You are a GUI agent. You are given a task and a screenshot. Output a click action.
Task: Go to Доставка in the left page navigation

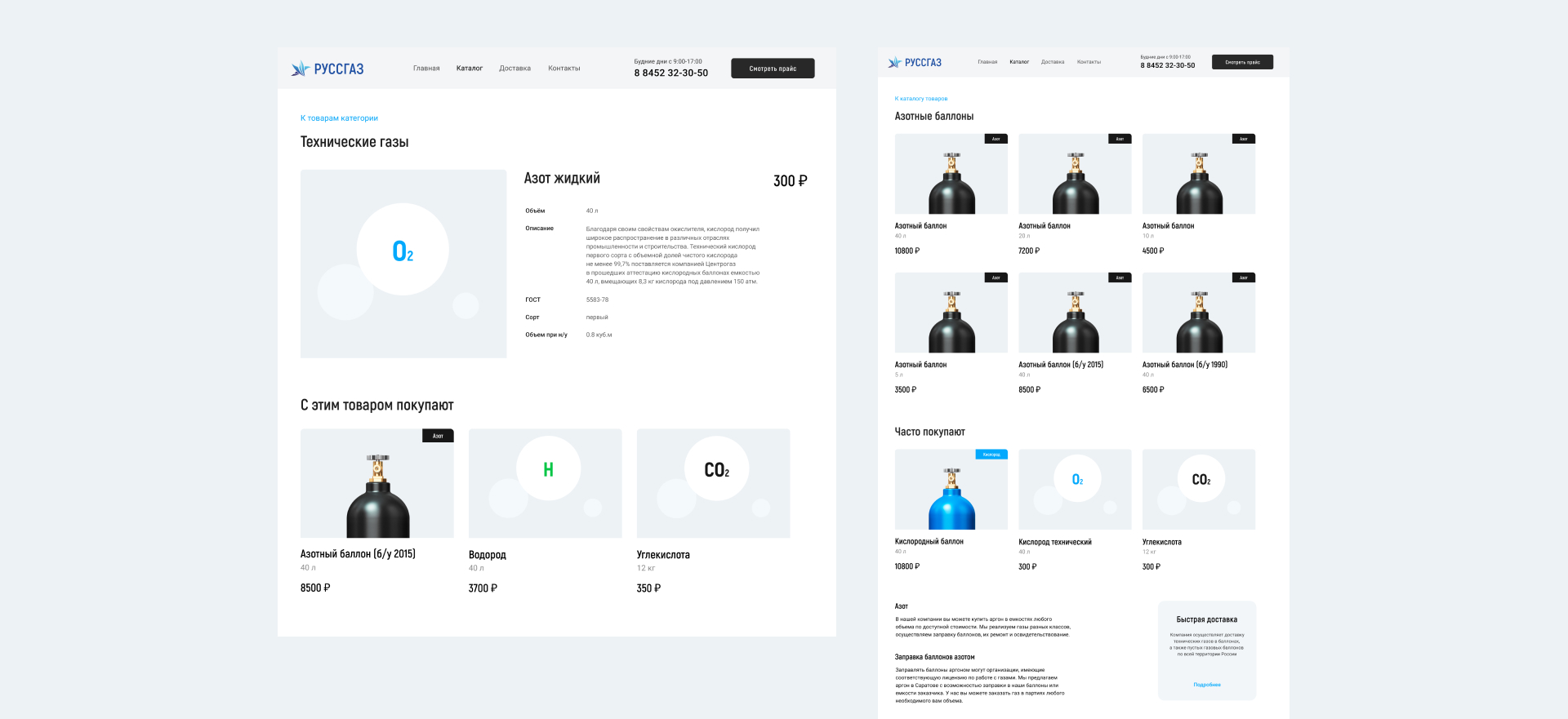[515, 69]
